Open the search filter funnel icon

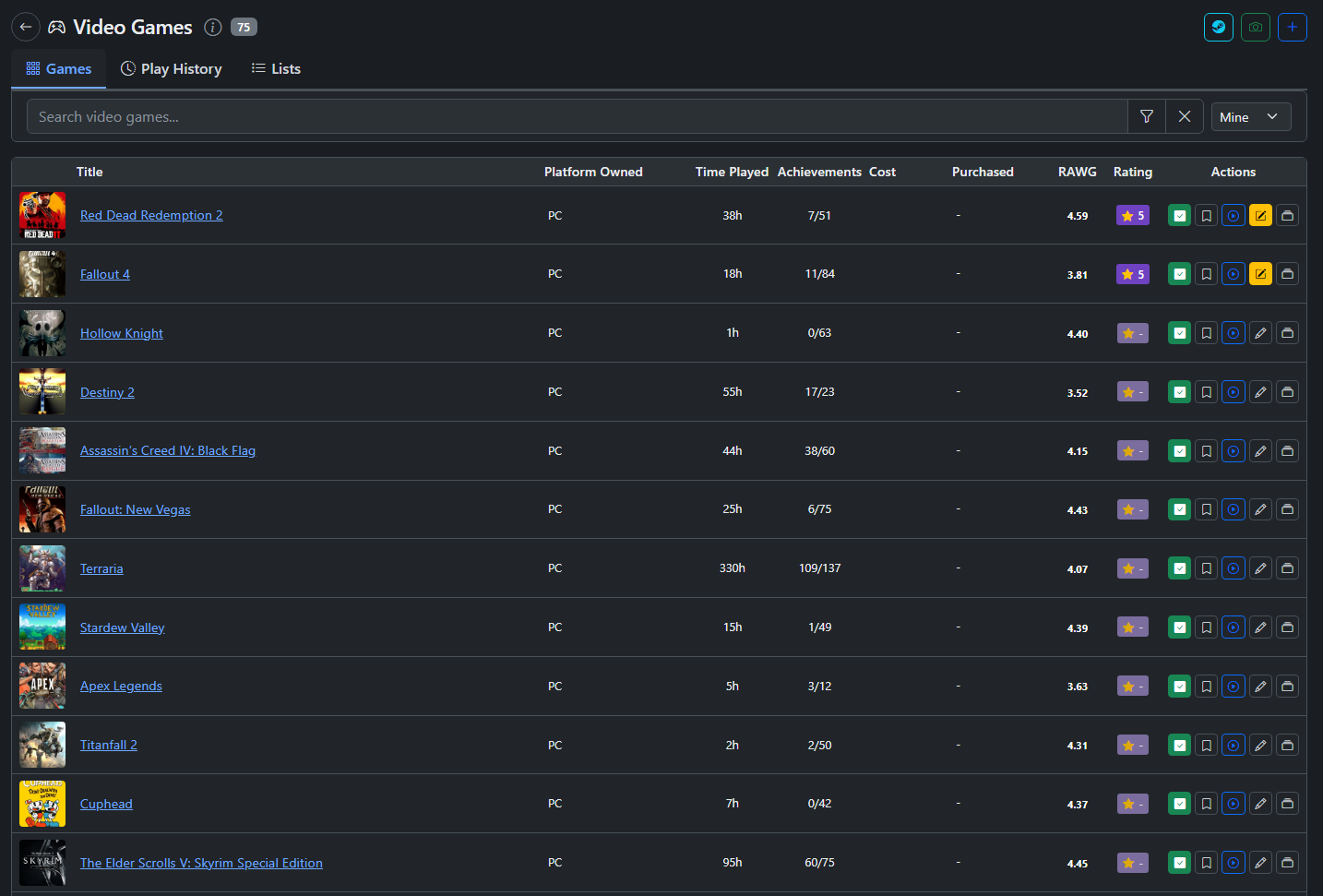coord(1147,117)
